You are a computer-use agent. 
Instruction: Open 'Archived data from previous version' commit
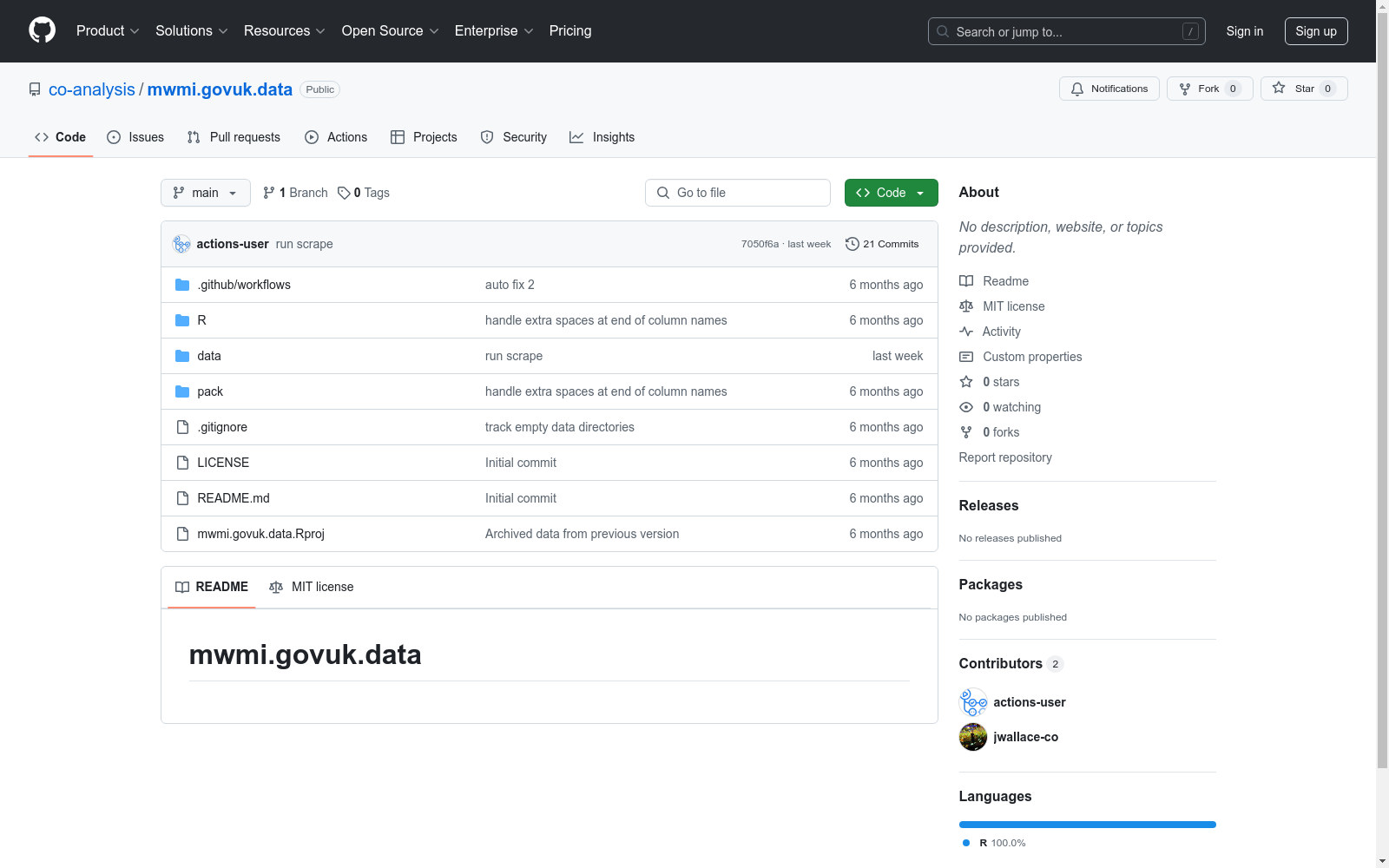pos(583,534)
